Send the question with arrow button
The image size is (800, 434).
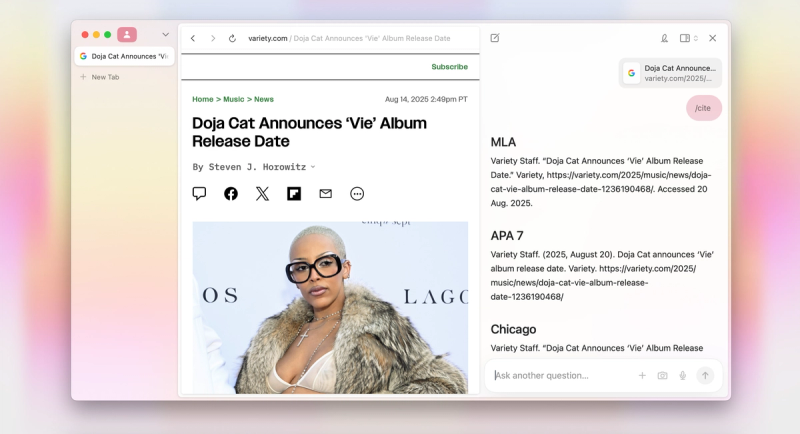click(x=705, y=375)
